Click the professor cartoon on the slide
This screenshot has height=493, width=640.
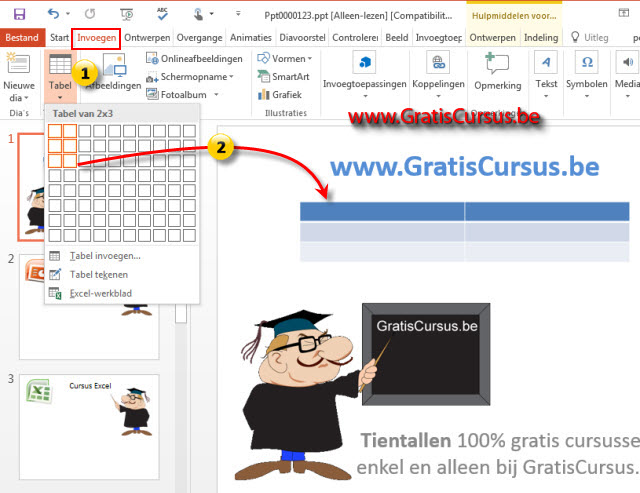[304, 395]
